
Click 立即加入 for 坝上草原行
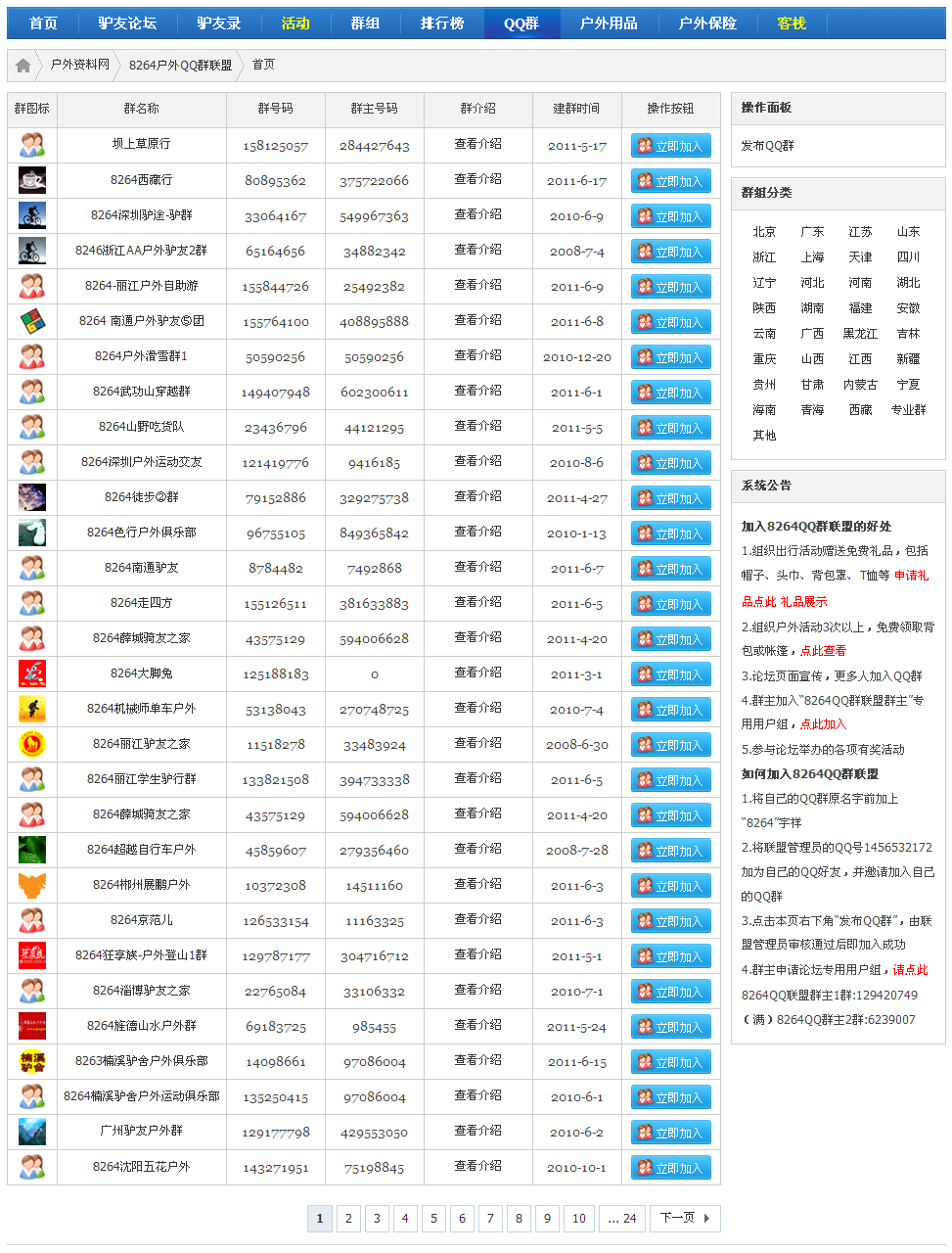(671, 146)
